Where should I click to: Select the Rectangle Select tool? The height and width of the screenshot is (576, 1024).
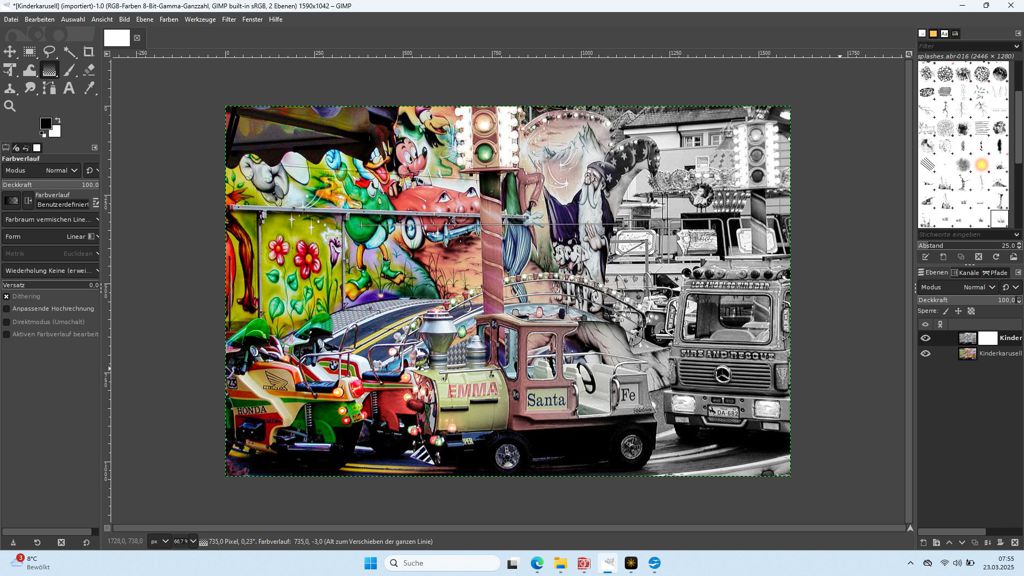(x=29, y=52)
